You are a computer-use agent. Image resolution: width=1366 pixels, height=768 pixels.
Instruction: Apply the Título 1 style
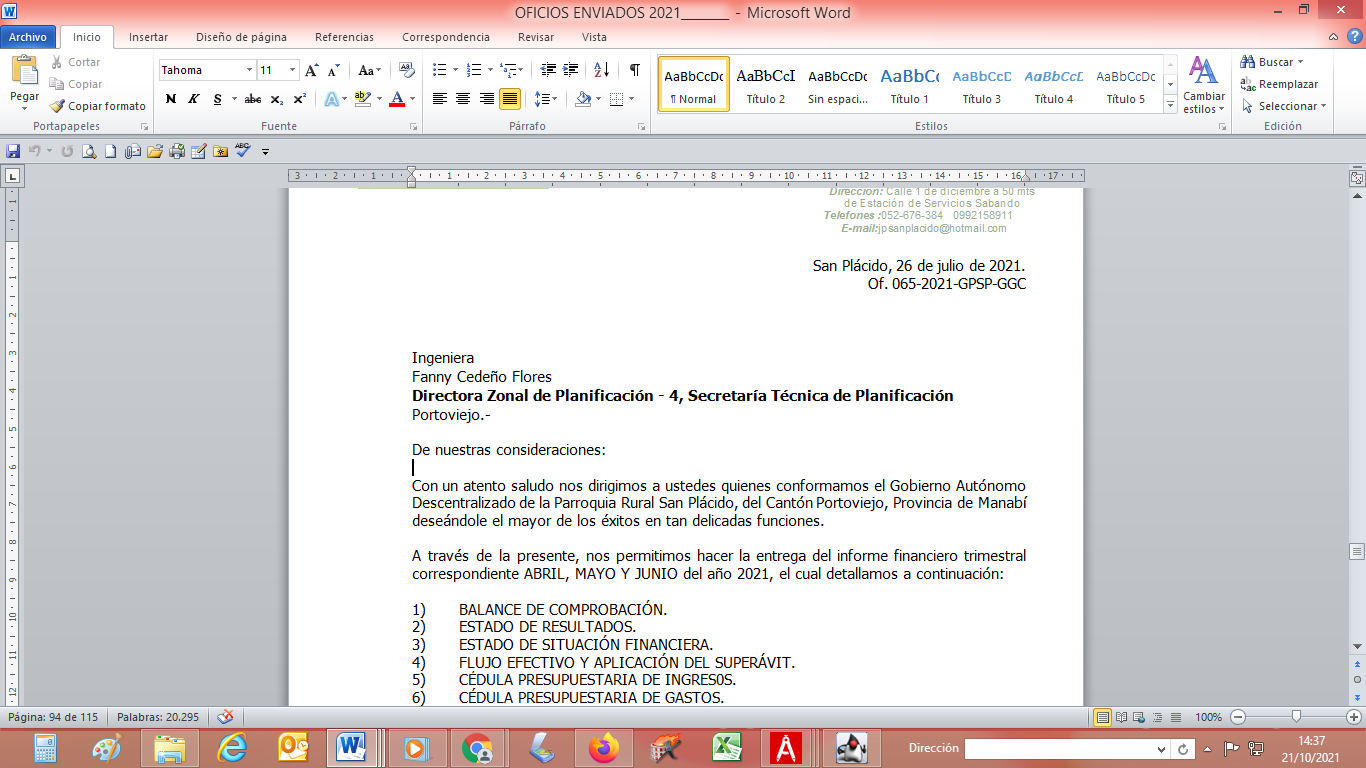pos(910,85)
